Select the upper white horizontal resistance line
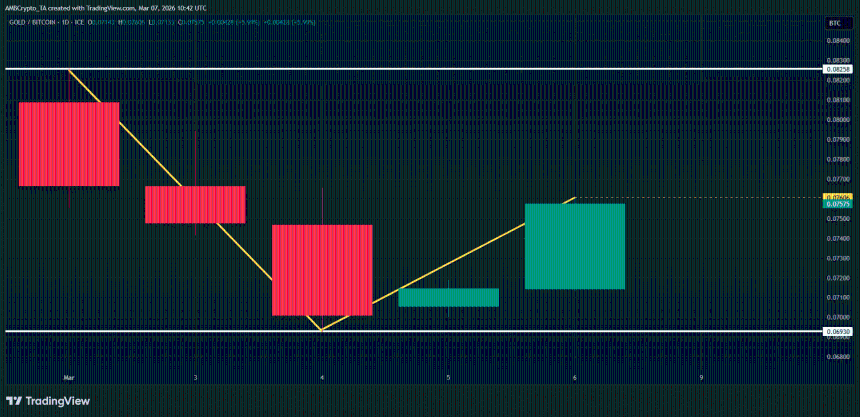This screenshot has height=417, width=860. (x=400, y=70)
